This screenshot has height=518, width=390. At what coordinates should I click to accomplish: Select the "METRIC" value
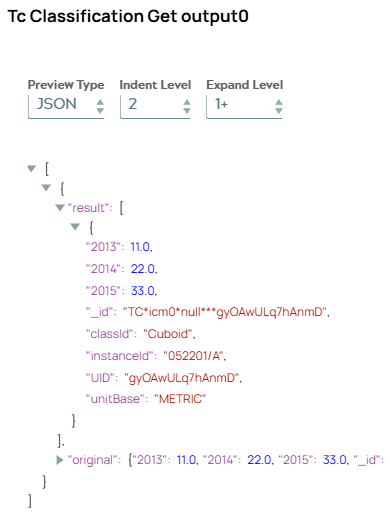(180, 399)
